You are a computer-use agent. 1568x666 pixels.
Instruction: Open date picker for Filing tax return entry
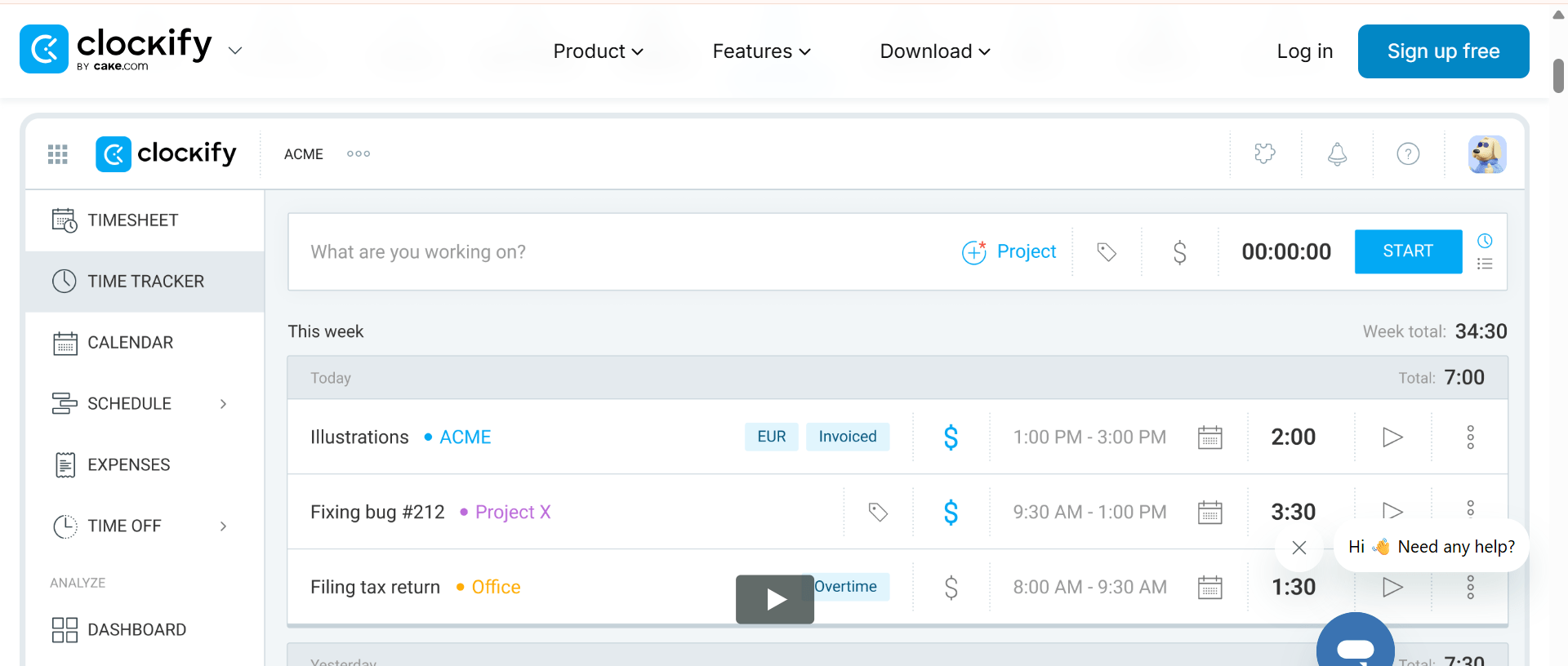[1209, 588]
